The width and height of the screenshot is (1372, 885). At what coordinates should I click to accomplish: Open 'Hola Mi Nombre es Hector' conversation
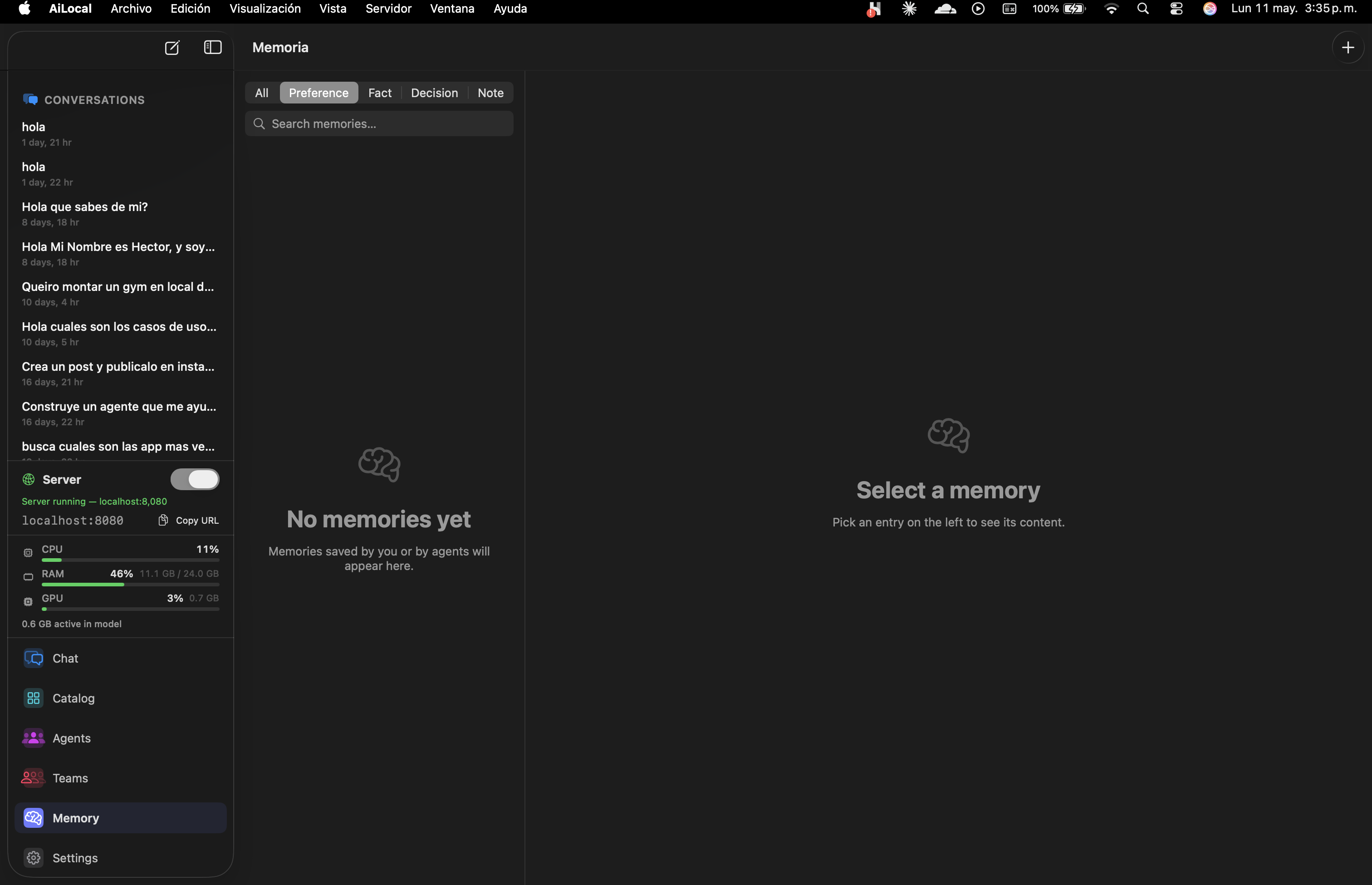click(121, 253)
